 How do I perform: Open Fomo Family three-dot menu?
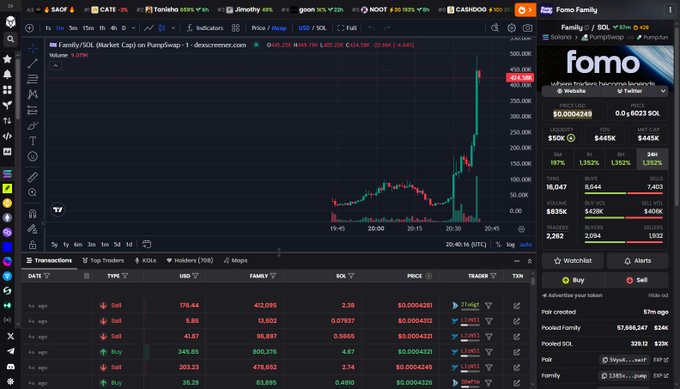(x=670, y=10)
